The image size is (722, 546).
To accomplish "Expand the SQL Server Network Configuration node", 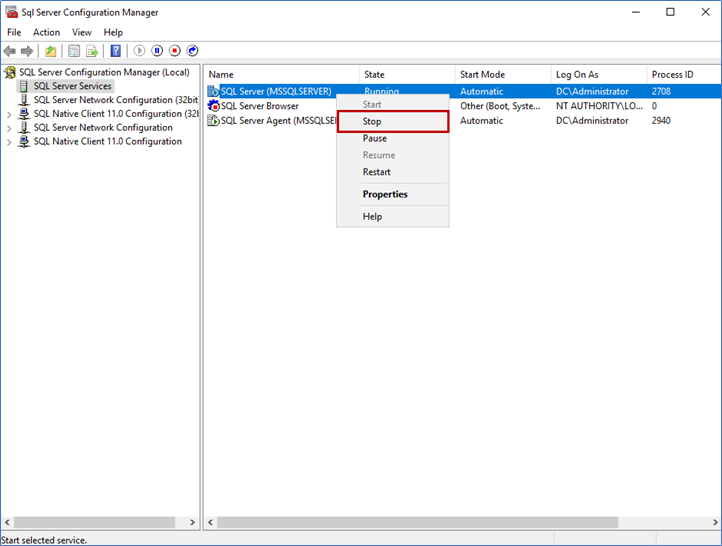I will click(x=9, y=128).
